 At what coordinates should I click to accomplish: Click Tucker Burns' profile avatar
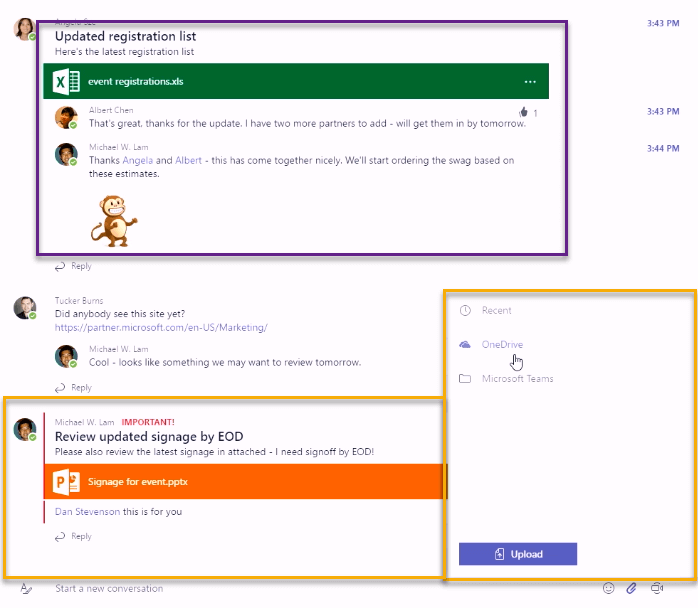(24, 307)
